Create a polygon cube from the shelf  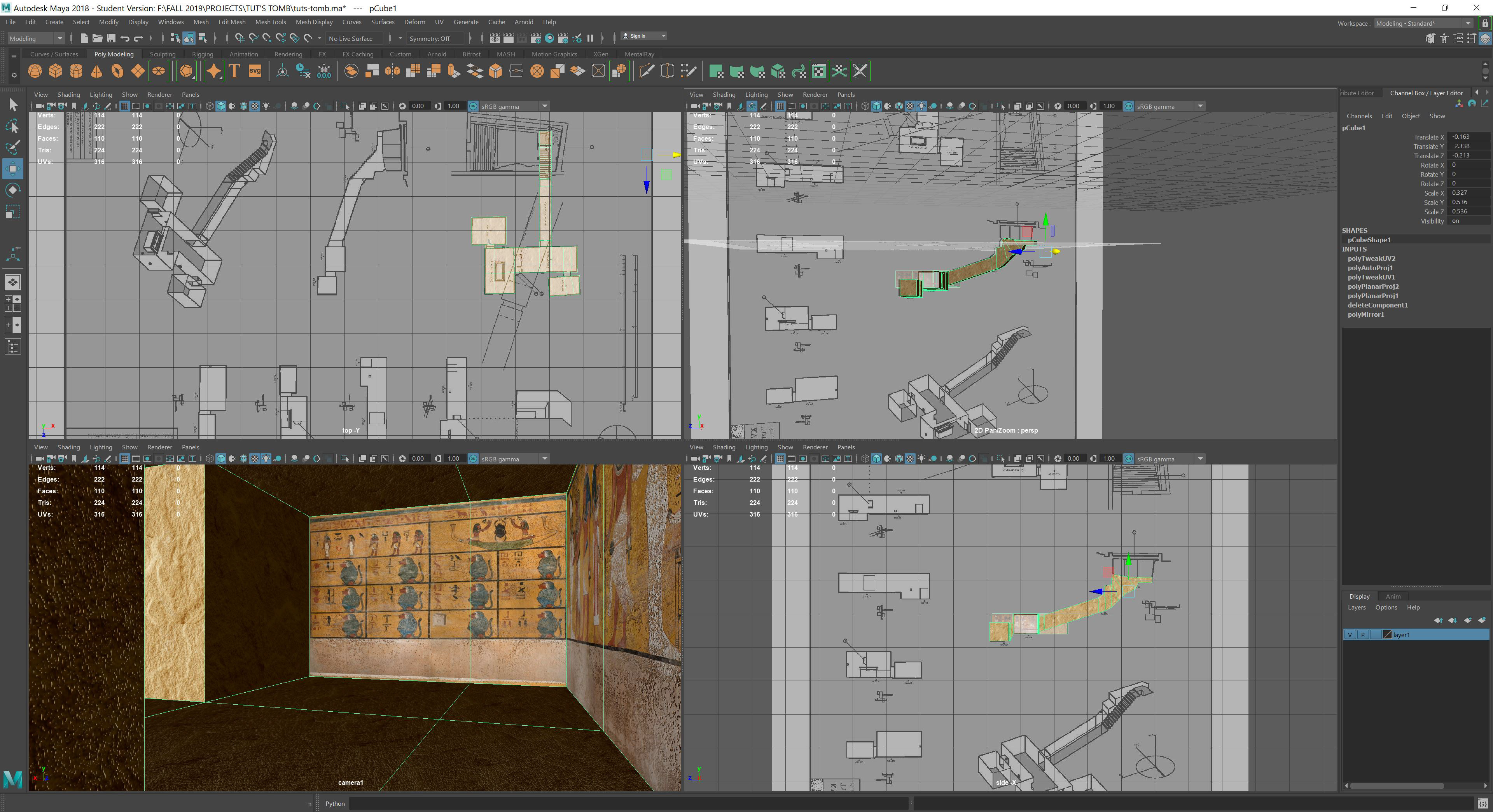coord(56,71)
